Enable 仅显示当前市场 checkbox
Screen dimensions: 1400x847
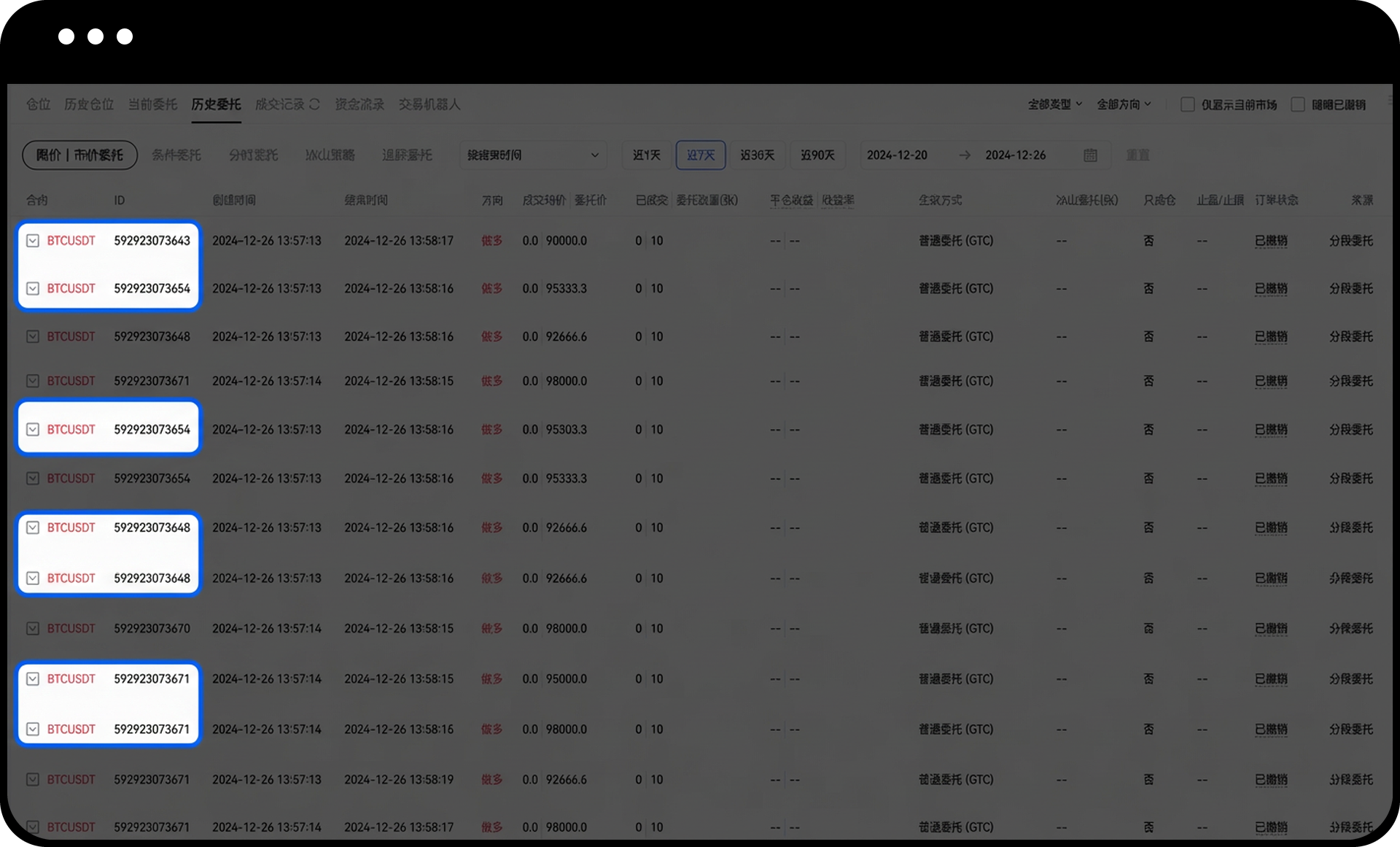point(1187,105)
